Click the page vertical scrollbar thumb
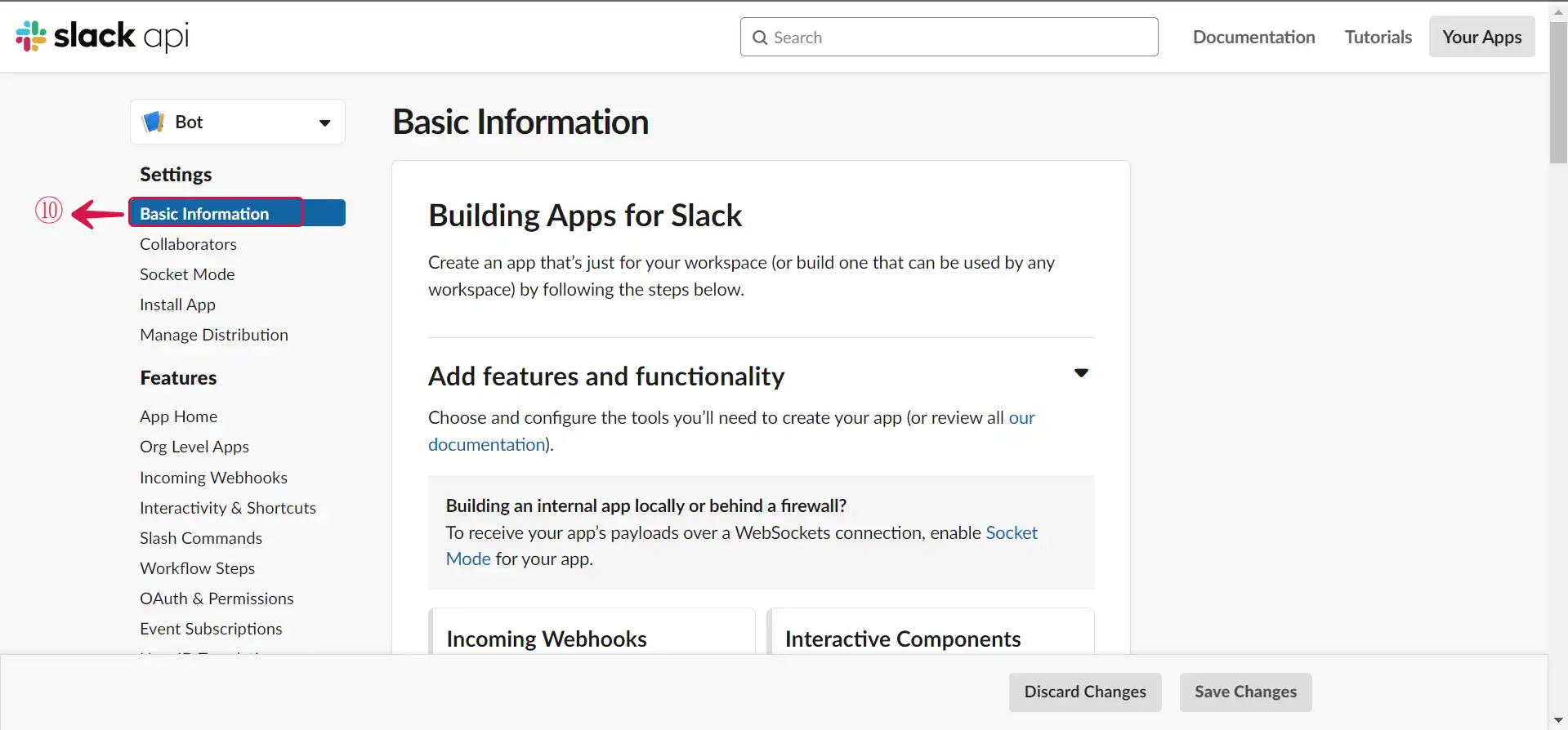Image resolution: width=1568 pixels, height=730 pixels. click(1558, 93)
